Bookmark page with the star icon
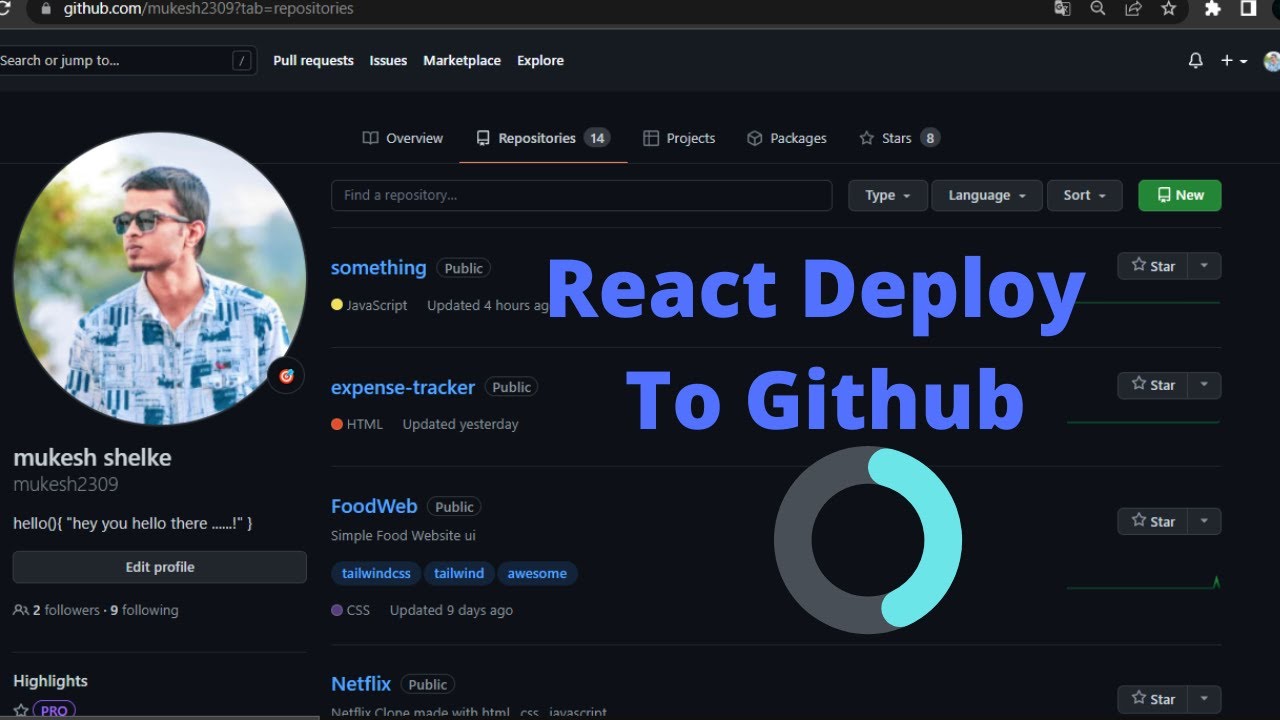 pos(1168,8)
